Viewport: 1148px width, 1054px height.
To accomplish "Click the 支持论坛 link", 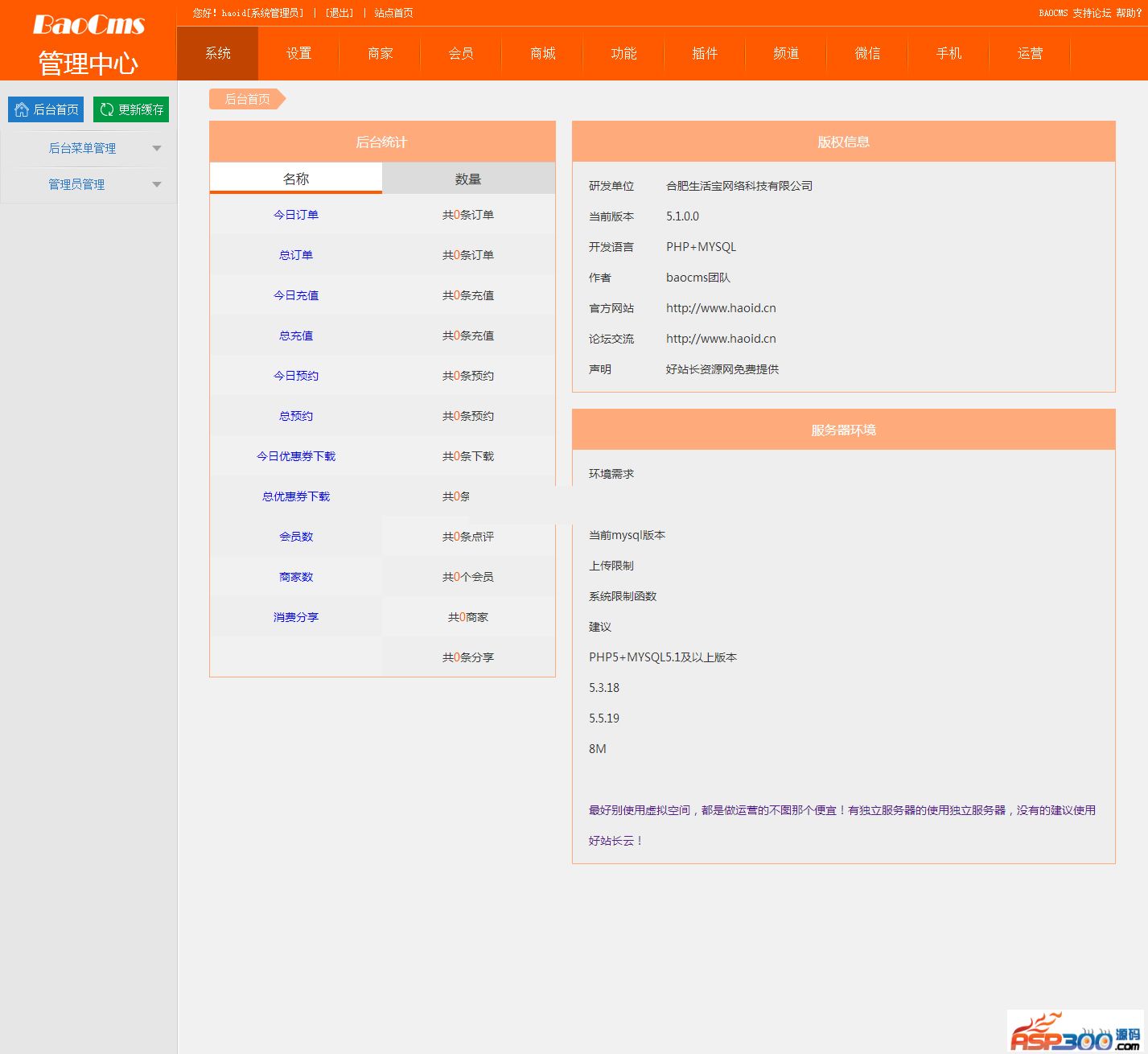I will 1092,13.
